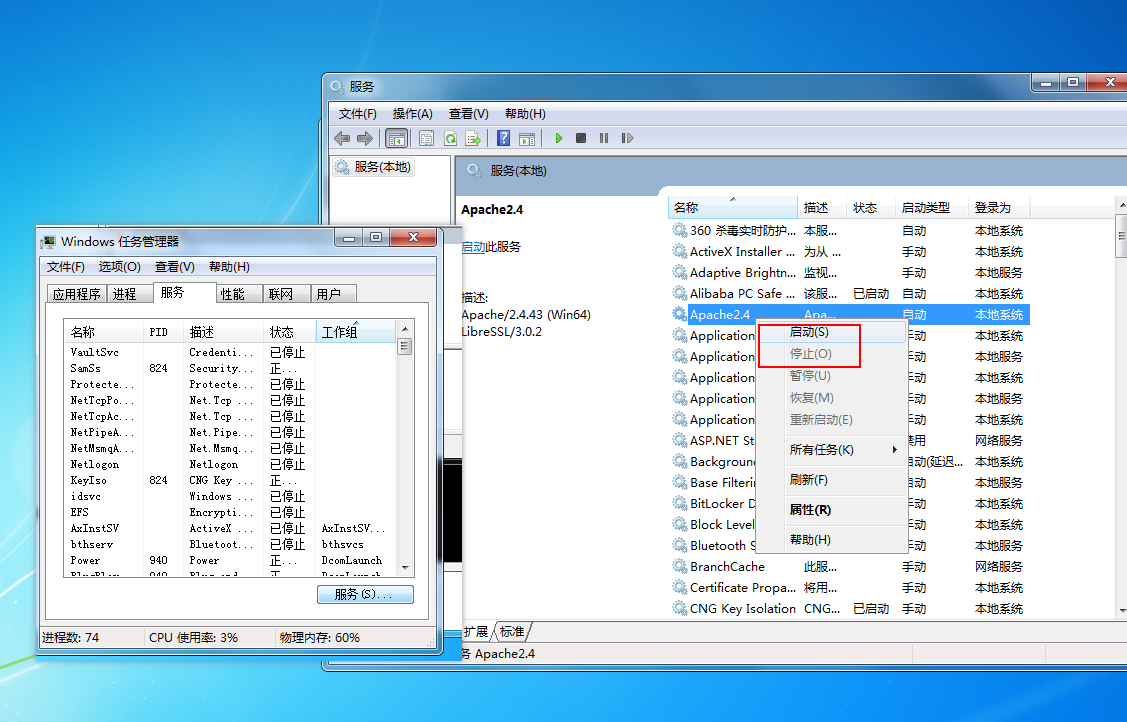This screenshot has height=722, width=1127.
Task: Click the gear icon beside CNG Key Isolation
Action: click(679, 608)
